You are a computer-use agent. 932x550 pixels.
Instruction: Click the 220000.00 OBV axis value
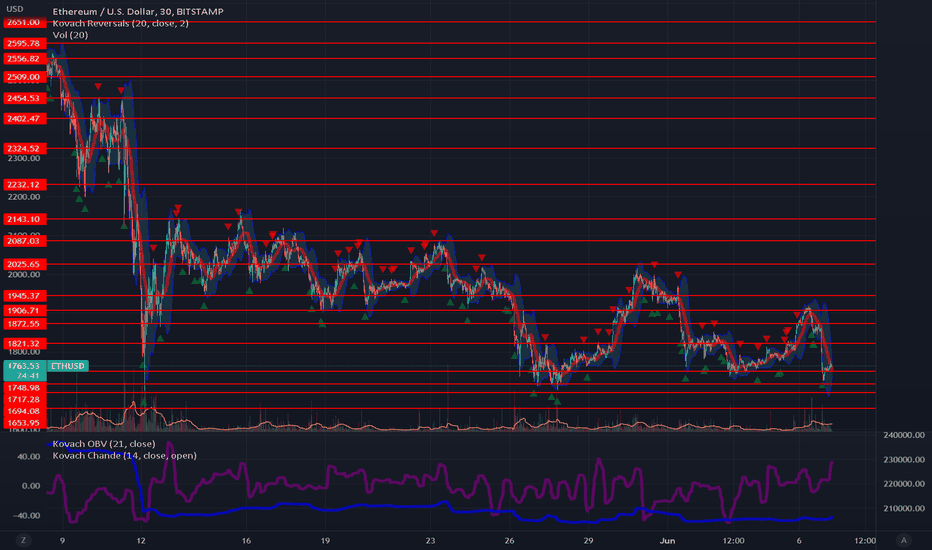click(x=904, y=484)
